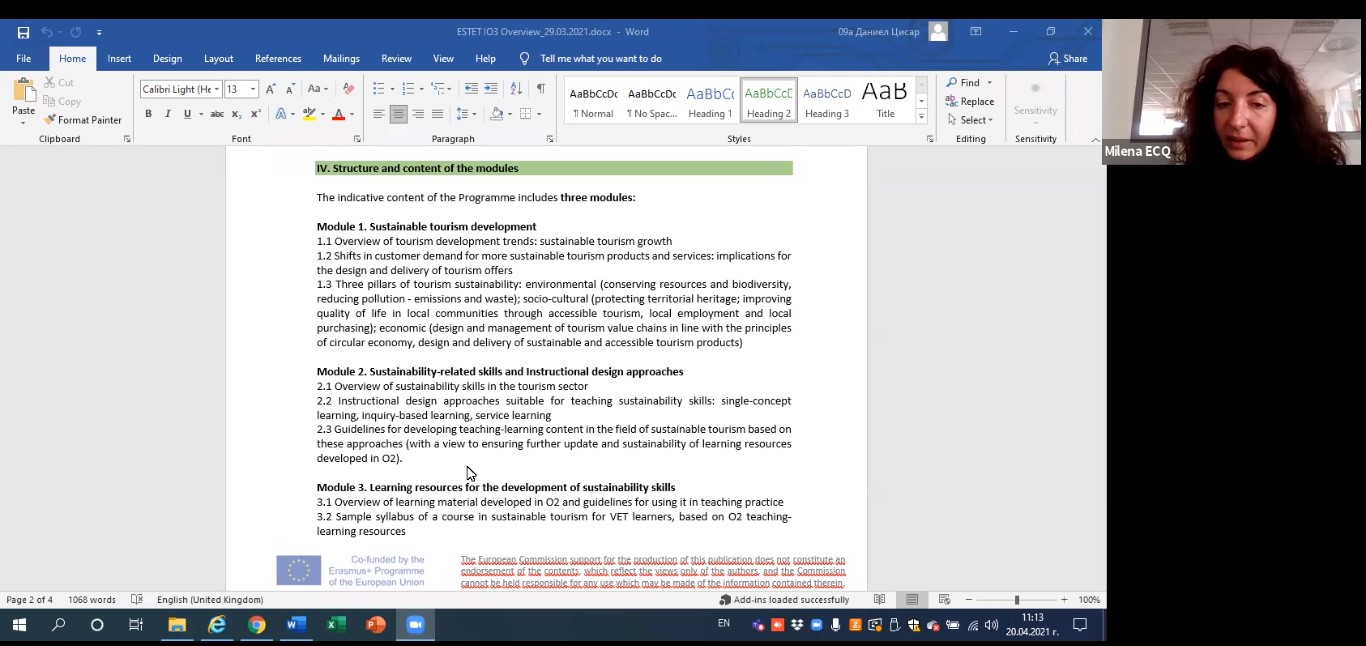
Task: Apply the Heading 1 style
Action: [710, 100]
